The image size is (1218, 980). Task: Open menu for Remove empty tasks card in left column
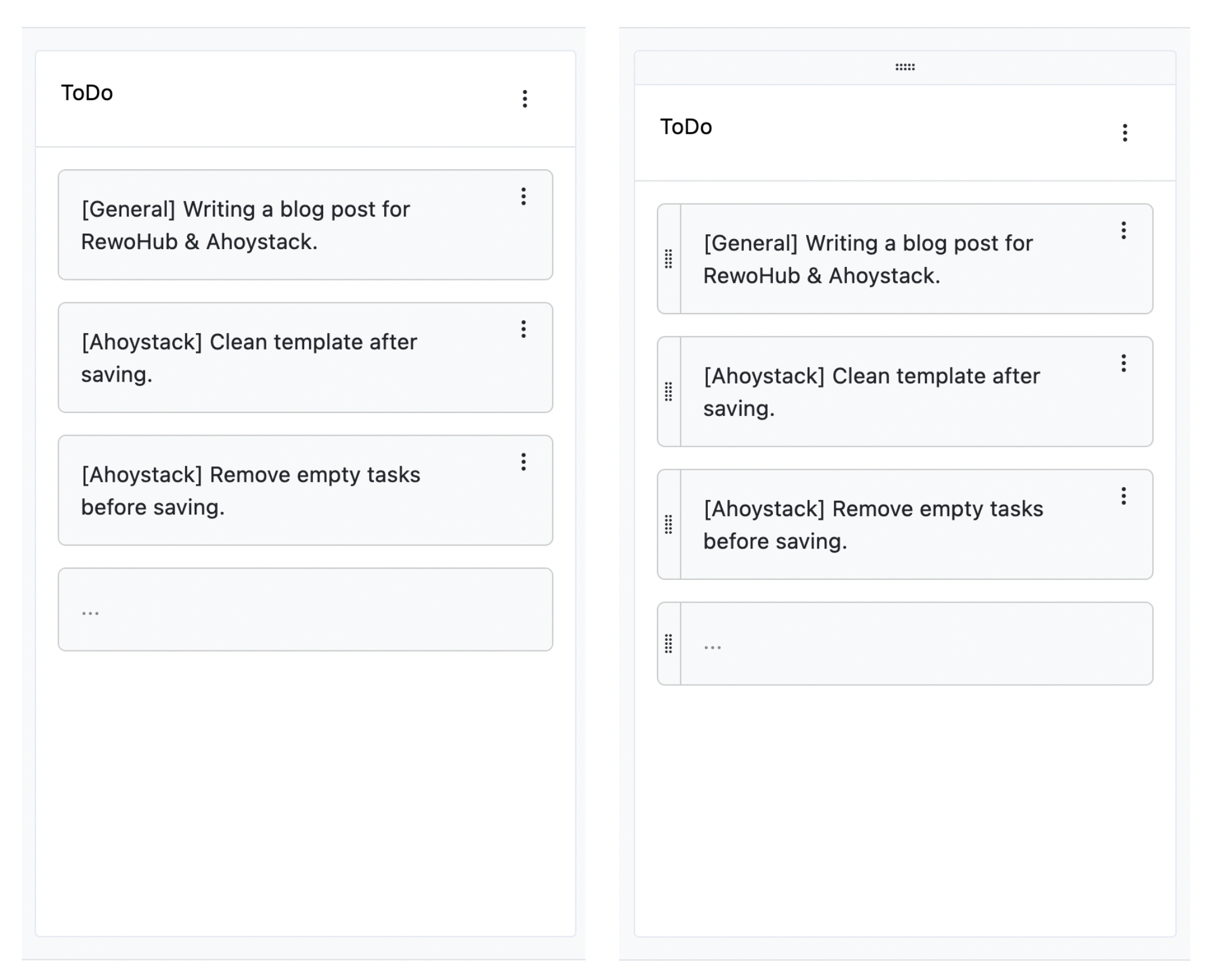pyautogui.click(x=523, y=462)
